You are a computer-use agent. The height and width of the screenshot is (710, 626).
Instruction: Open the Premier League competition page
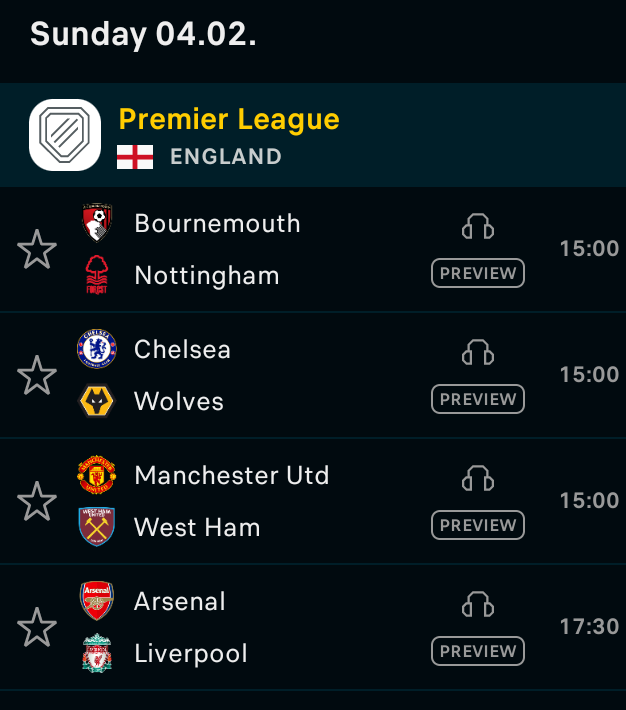229,120
